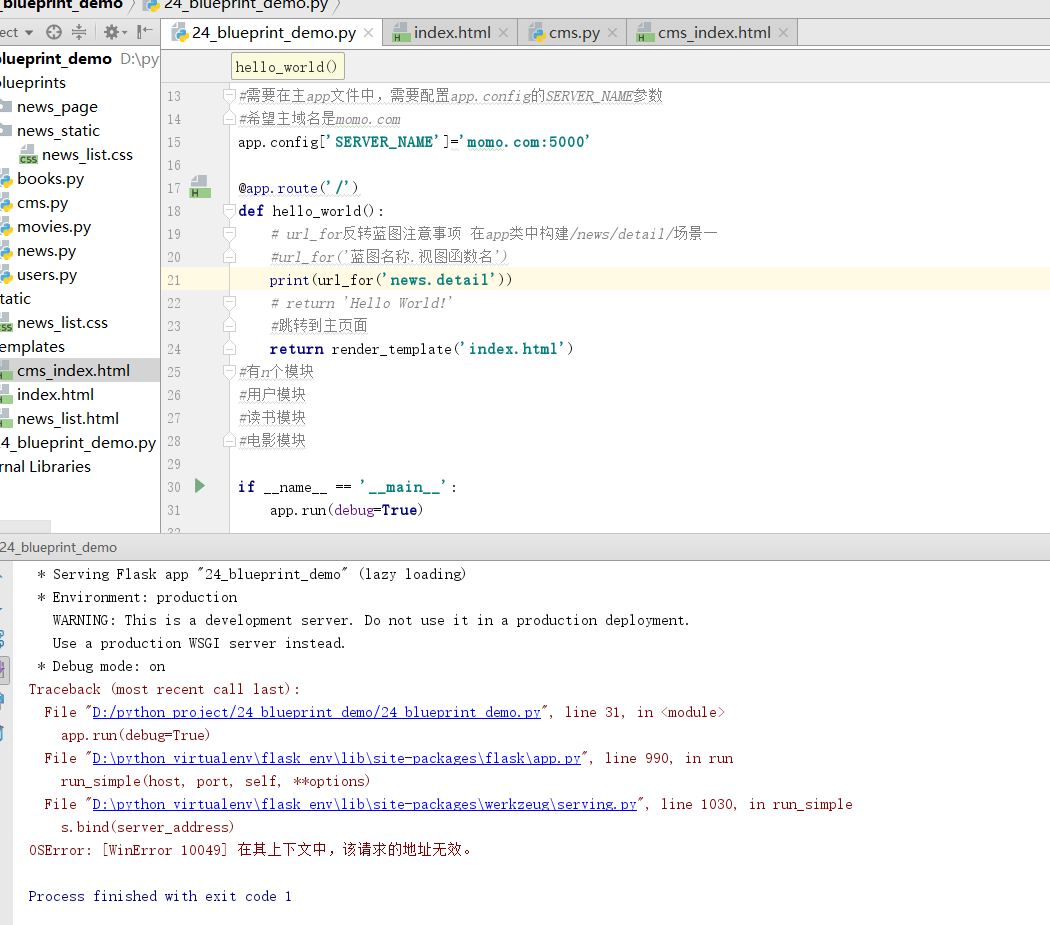Viewport: 1050px width, 925px height.
Task: Click the 'Debug mode: on' console line
Action: (101, 666)
